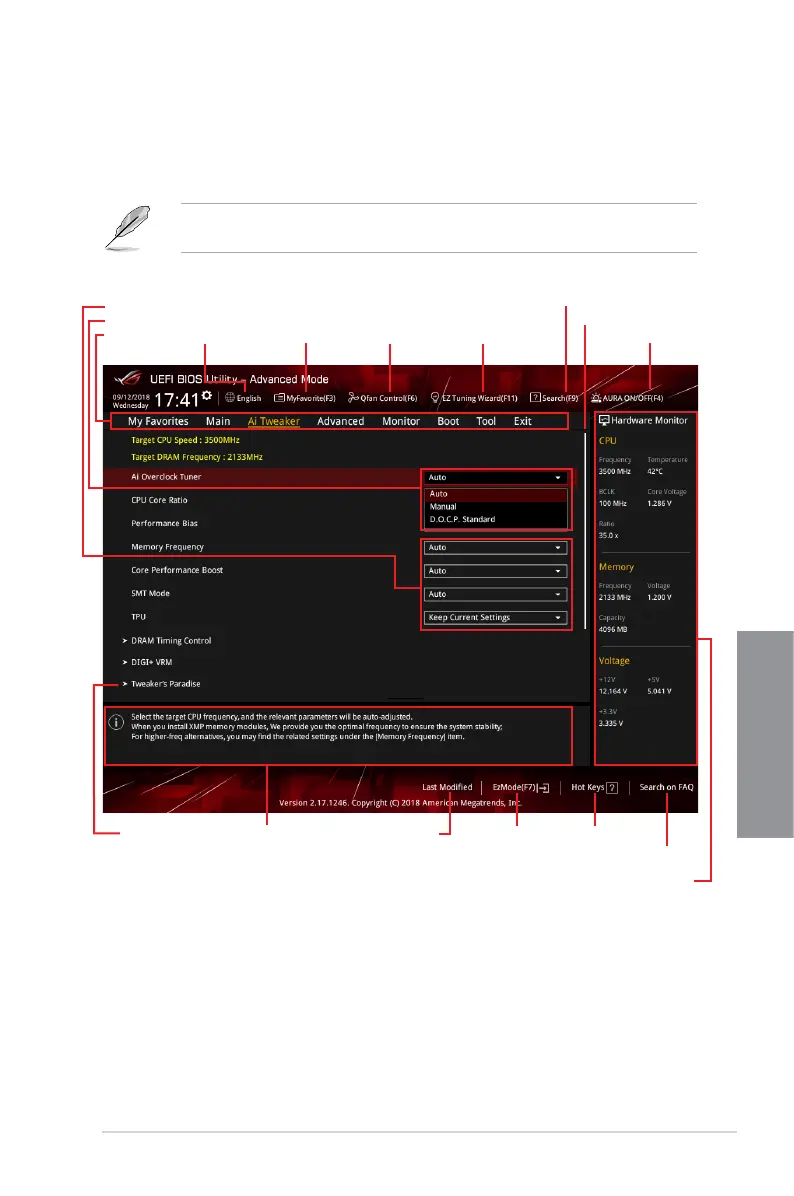The image size is (794, 1196).
Task: Click the 12.164 V reading
Action: coord(612,691)
